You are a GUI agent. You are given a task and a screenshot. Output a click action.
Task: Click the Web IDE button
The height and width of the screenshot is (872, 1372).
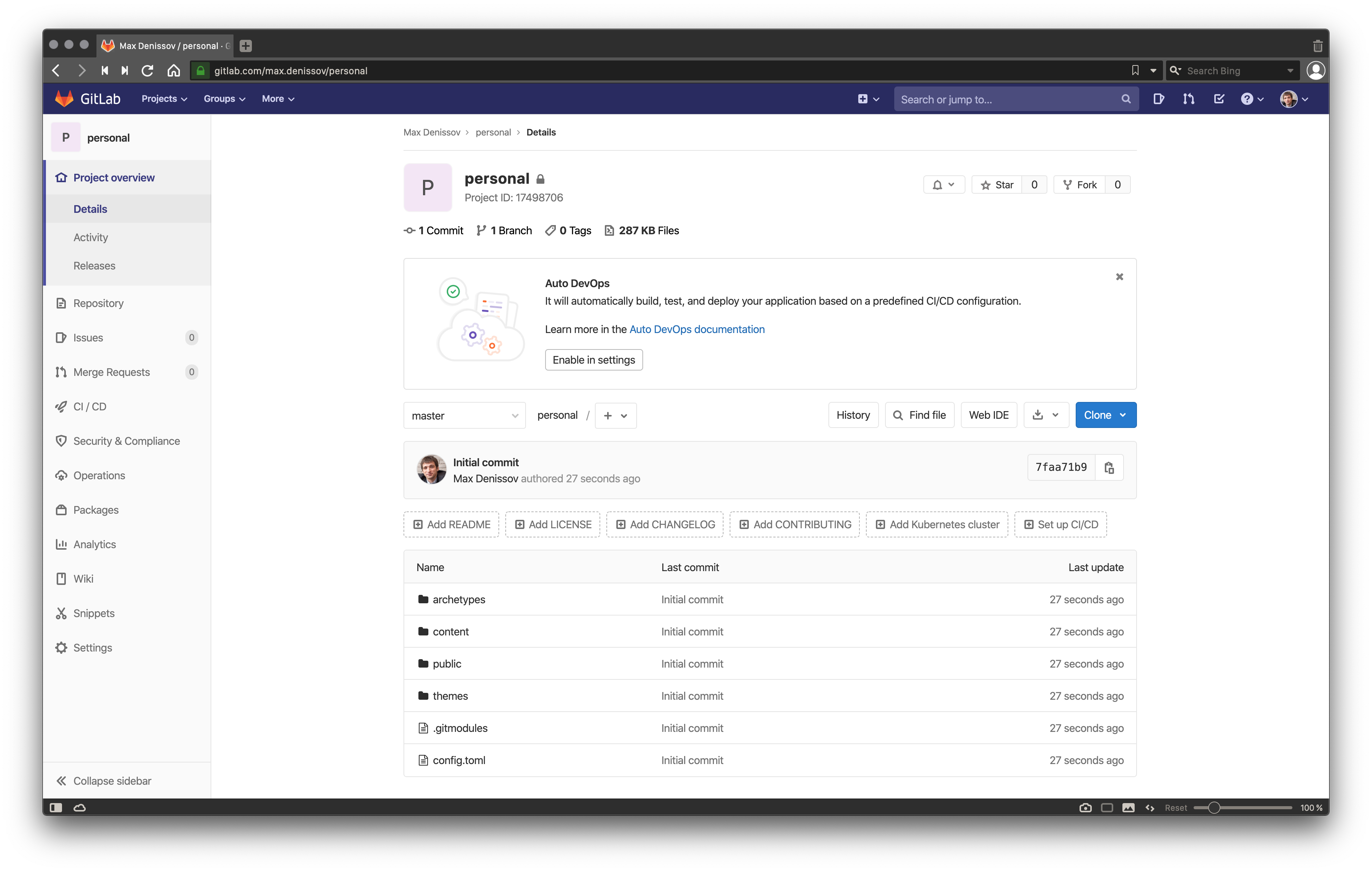coord(988,415)
